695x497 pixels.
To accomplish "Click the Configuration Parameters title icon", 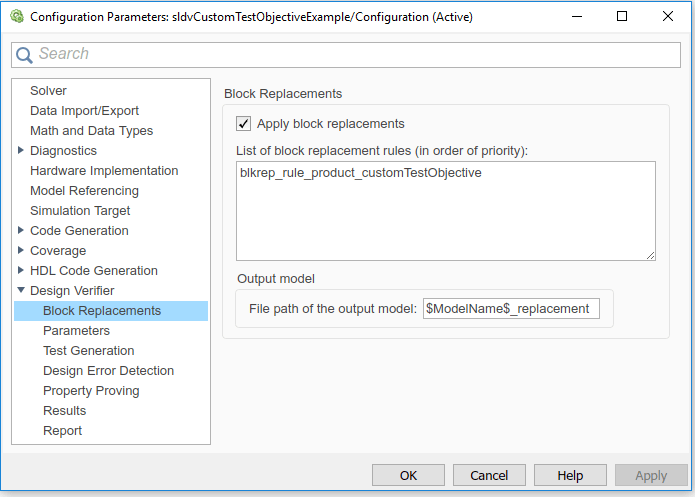I will (x=15, y=16).
